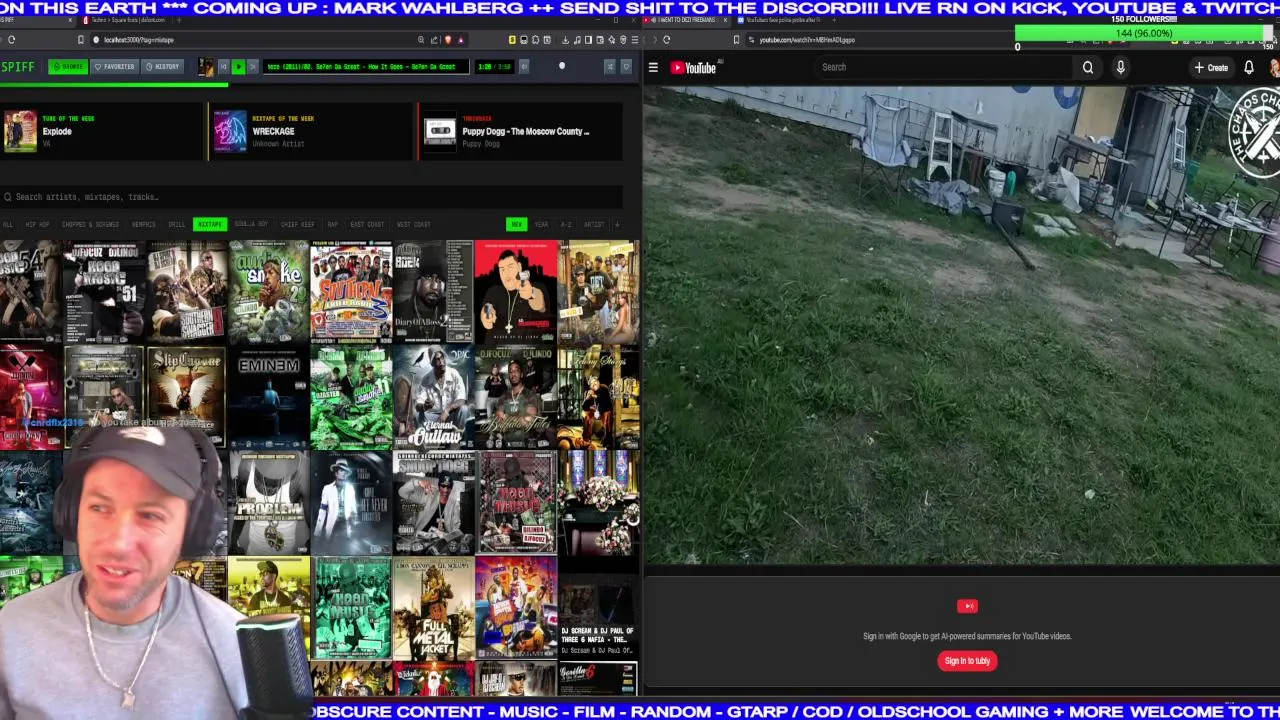Sort by YEAR
1280x720 pixels.
(x=541, y=224)
